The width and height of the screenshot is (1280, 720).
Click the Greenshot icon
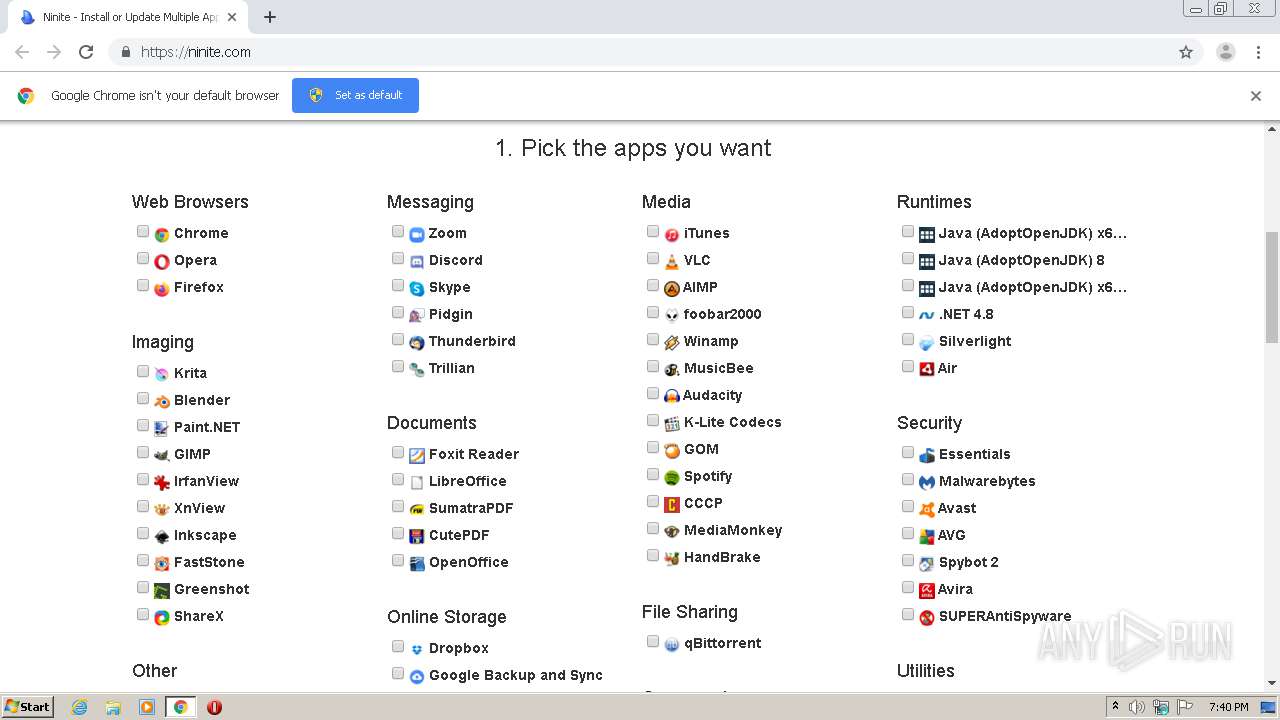[162, 590]
